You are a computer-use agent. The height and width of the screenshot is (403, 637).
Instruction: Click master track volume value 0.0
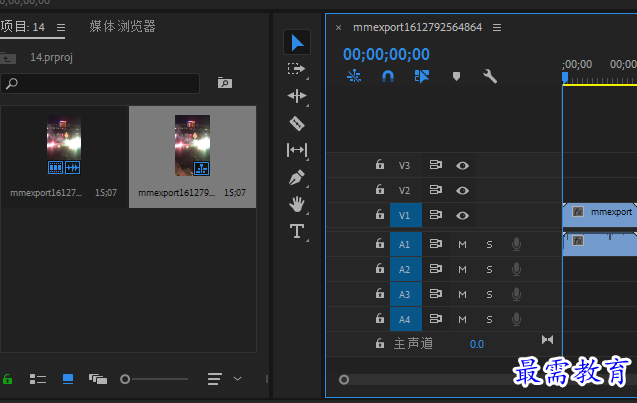[x=477, y=344]
